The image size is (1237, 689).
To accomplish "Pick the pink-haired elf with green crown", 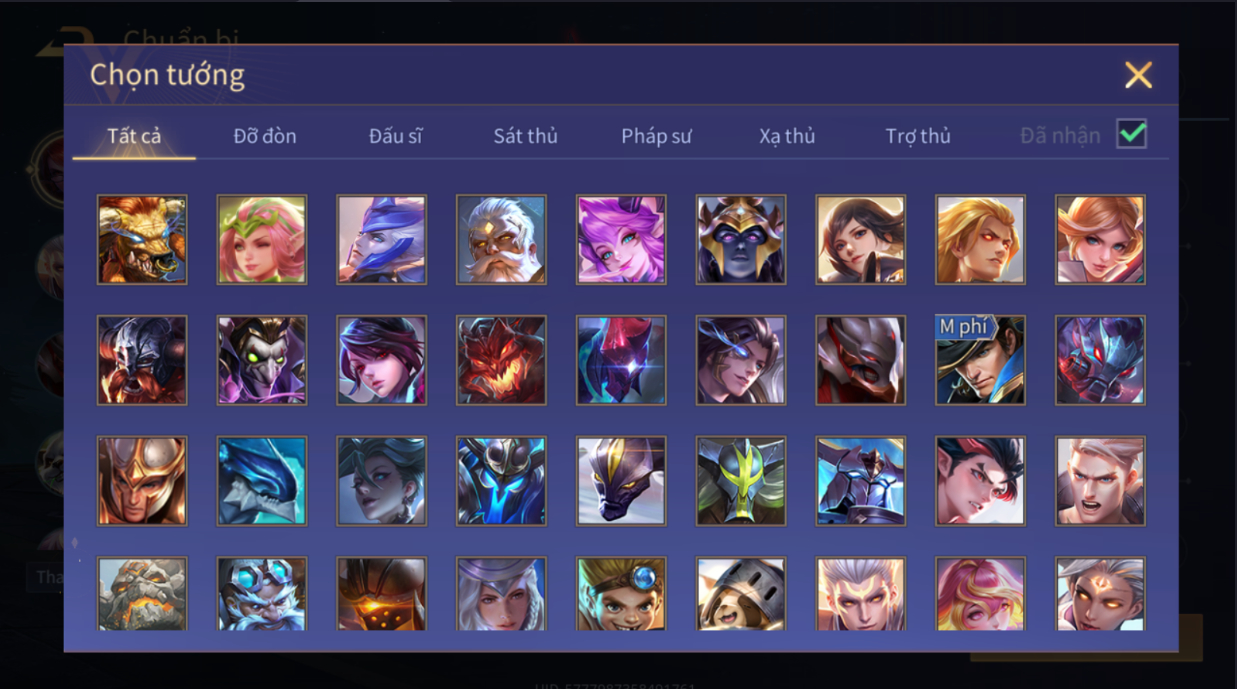I will [262, 240].
